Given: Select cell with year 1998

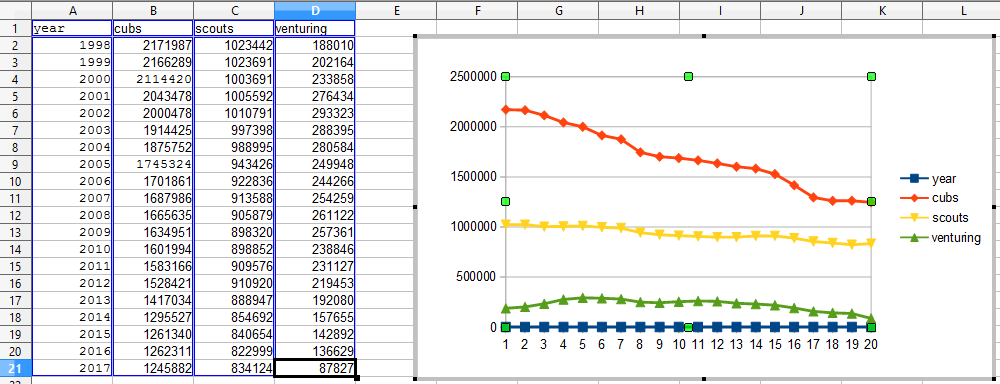Looking at the screenshot, I should tap(72, 45).
